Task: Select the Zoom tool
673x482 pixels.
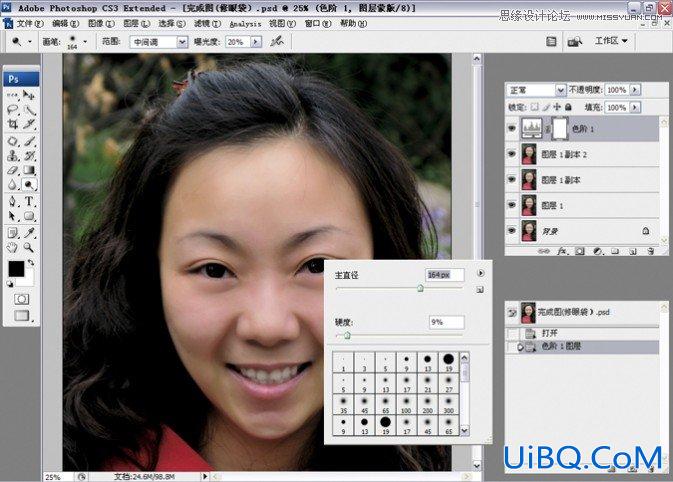Action: click(29, 248)
